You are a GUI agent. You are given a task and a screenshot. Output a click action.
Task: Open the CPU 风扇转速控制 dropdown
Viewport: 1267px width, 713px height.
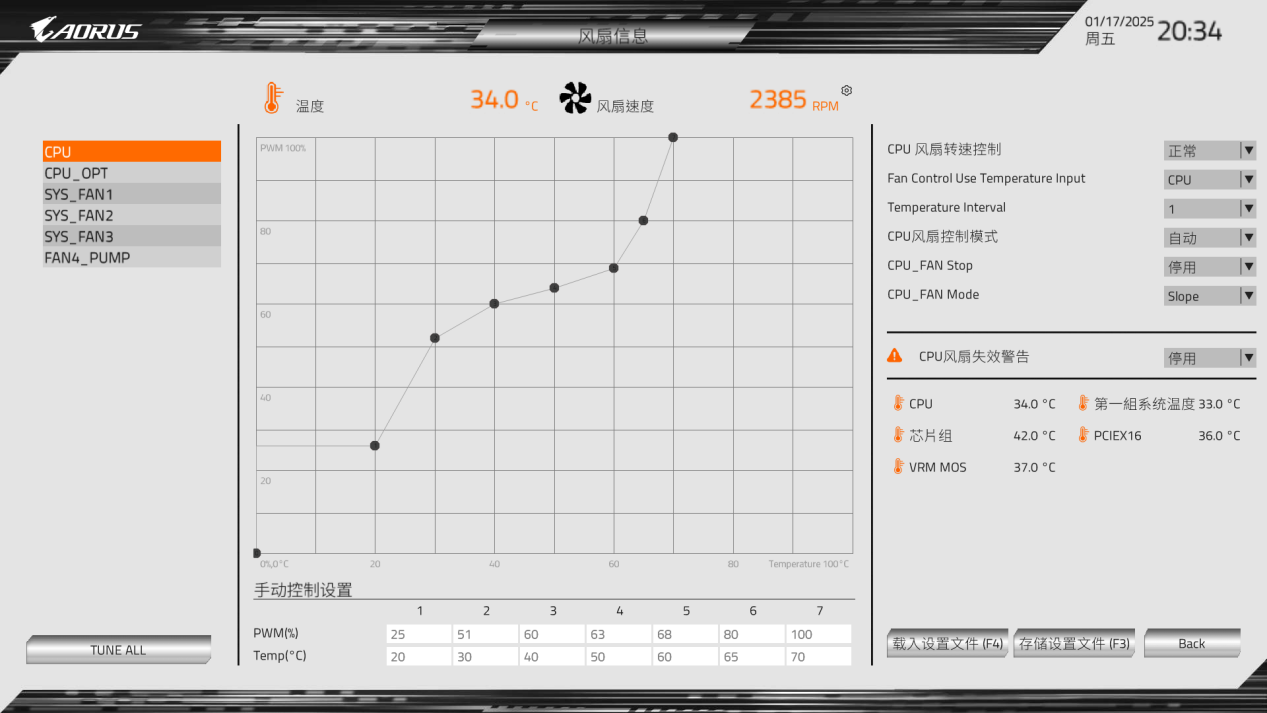(1210, 151)
